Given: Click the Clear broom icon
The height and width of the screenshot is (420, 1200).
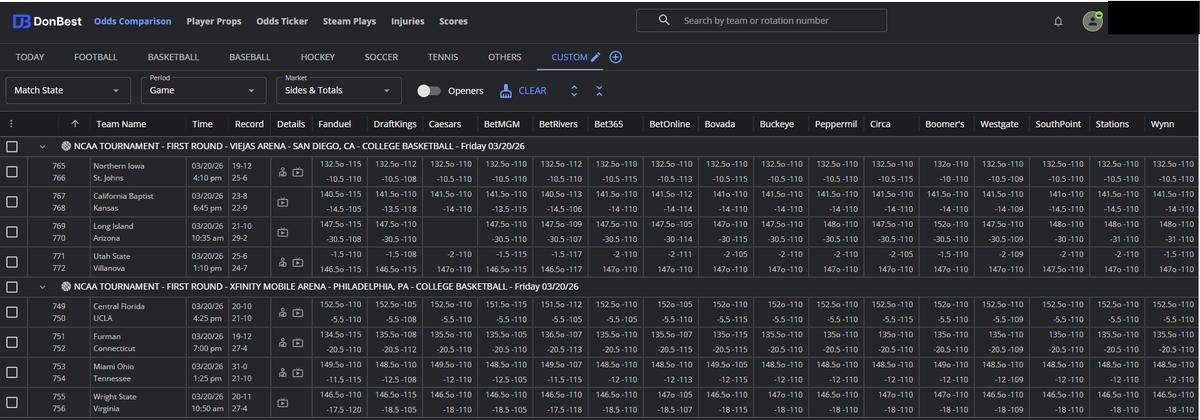Looking at the screenshot, I should tap(506, 90).
